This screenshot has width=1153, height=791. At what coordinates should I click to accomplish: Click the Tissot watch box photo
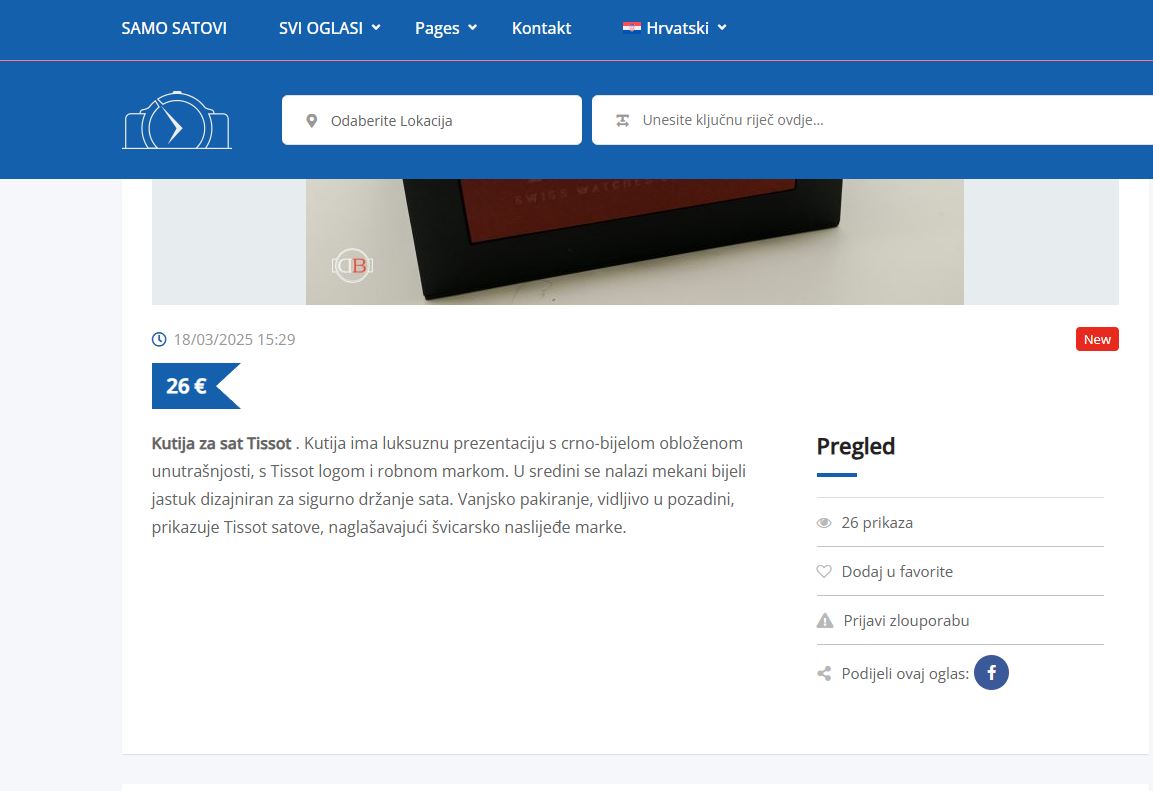[x=635, y=241]
